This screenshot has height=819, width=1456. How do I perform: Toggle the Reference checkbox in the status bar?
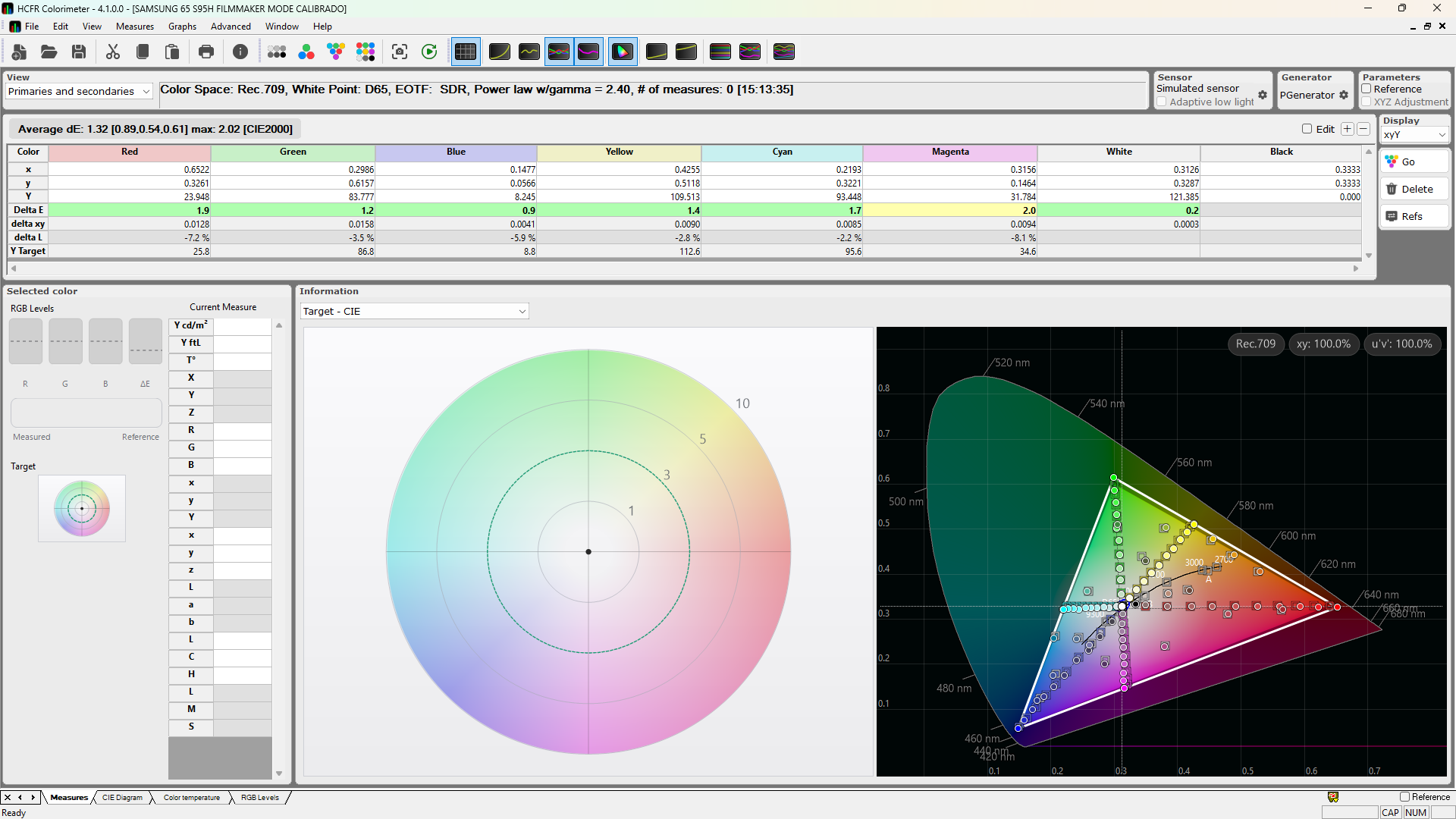point(1404,797)
